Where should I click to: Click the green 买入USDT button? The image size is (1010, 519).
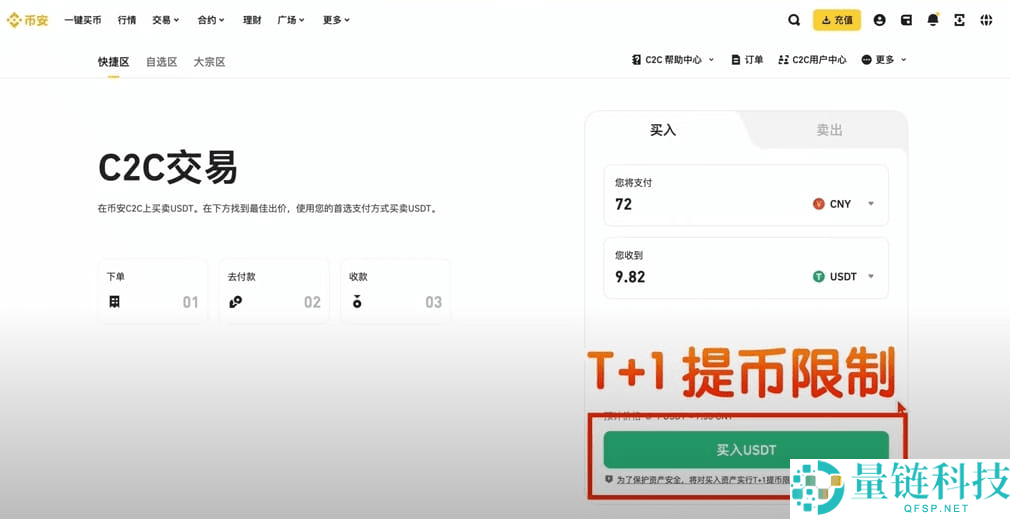click(x=746, y=450)
